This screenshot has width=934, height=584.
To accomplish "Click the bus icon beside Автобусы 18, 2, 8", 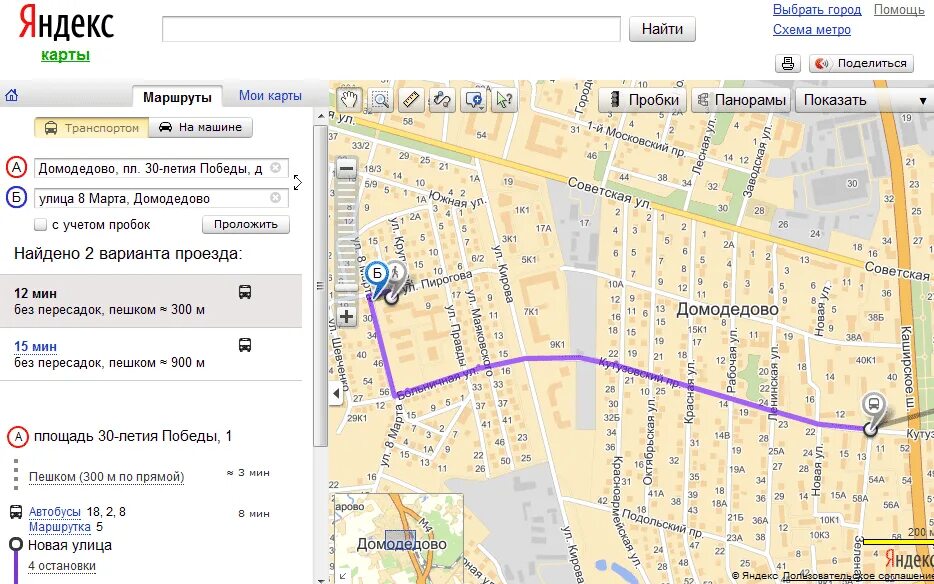I will [16, 512].
